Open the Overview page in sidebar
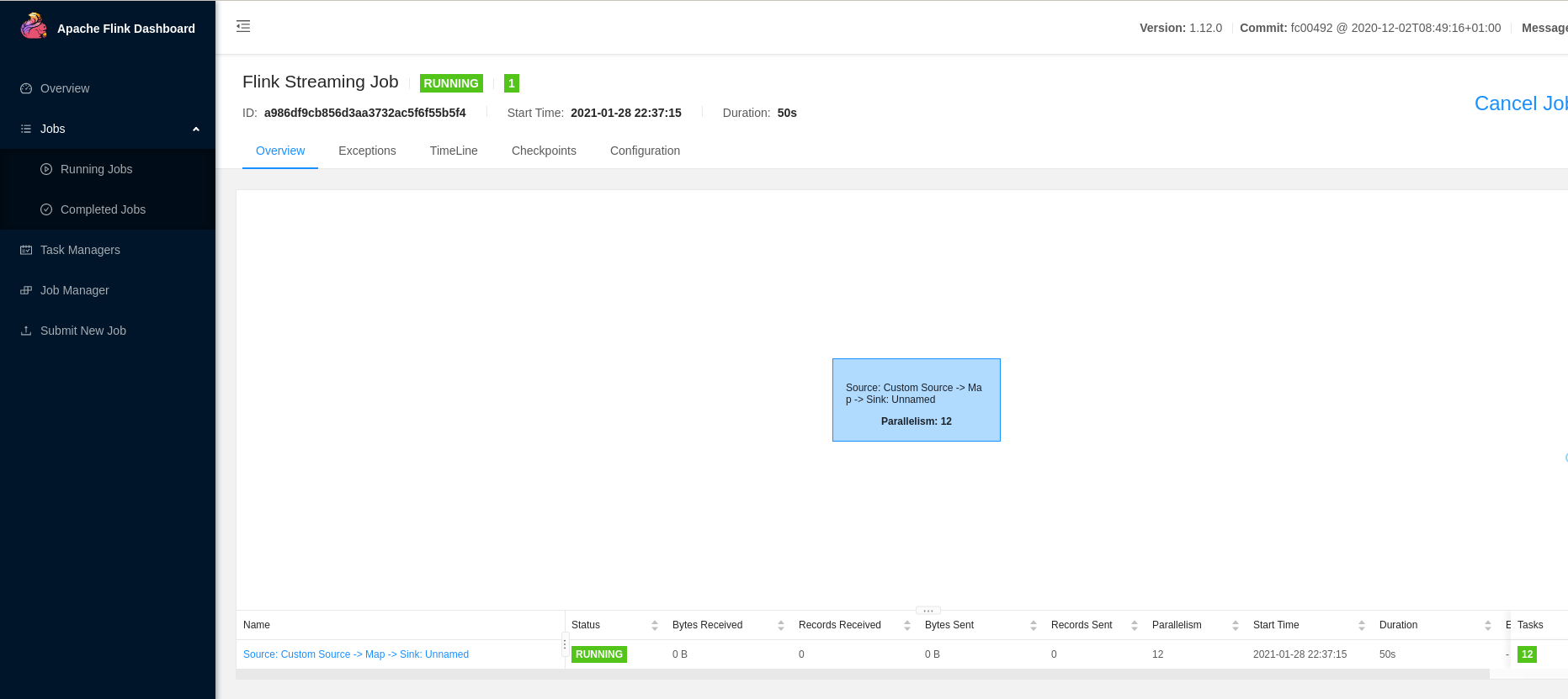 (x=108, y=88)
